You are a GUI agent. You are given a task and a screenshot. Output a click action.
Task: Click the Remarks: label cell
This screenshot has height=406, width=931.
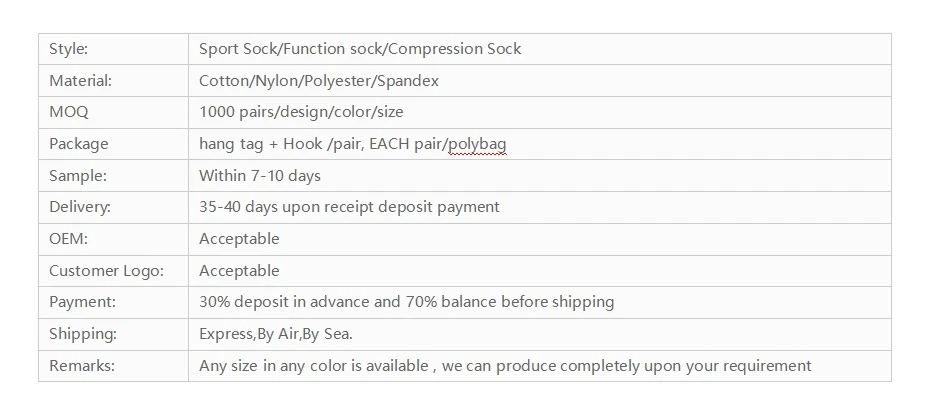point(113,366)
